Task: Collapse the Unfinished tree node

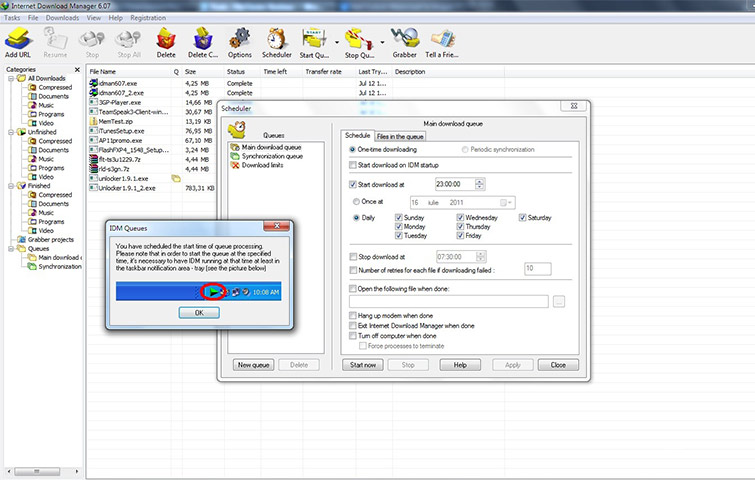Action: tap(11, 132)
